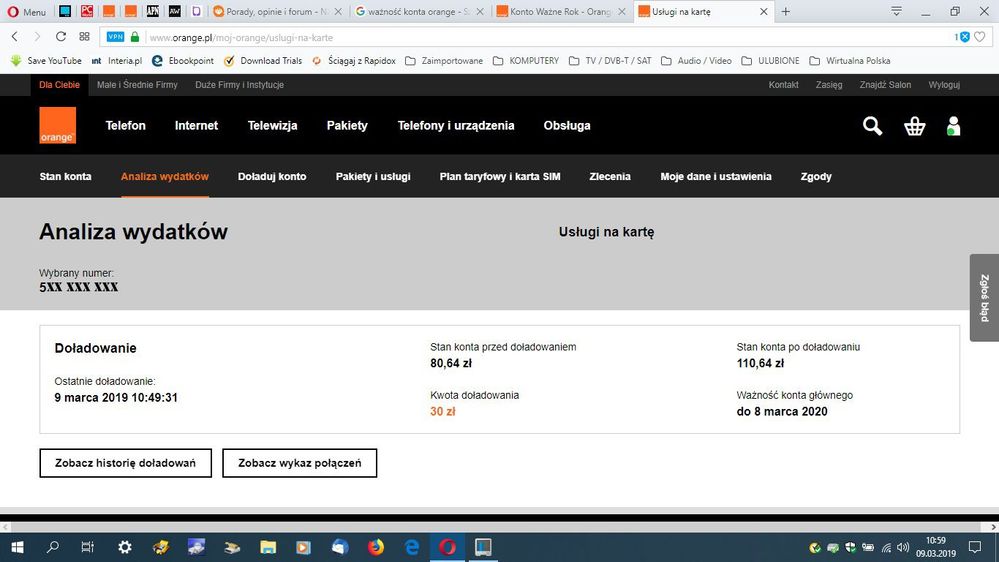The image size is (999, 562).
Task: Open the user account profile icon
Action: 953,126
